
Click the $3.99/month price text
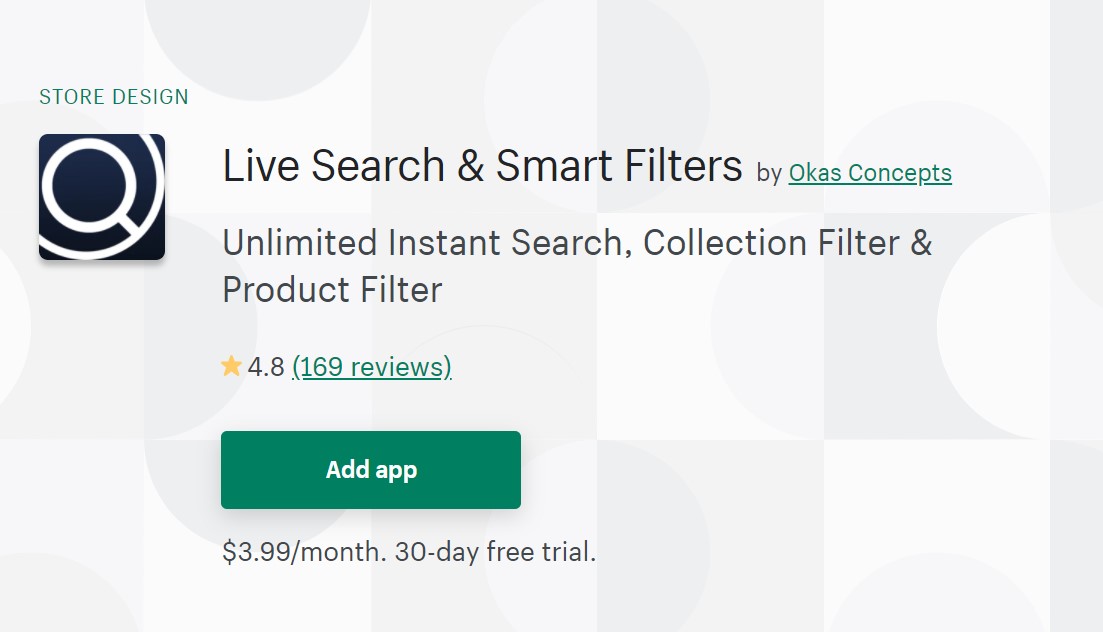click(304, 552)
